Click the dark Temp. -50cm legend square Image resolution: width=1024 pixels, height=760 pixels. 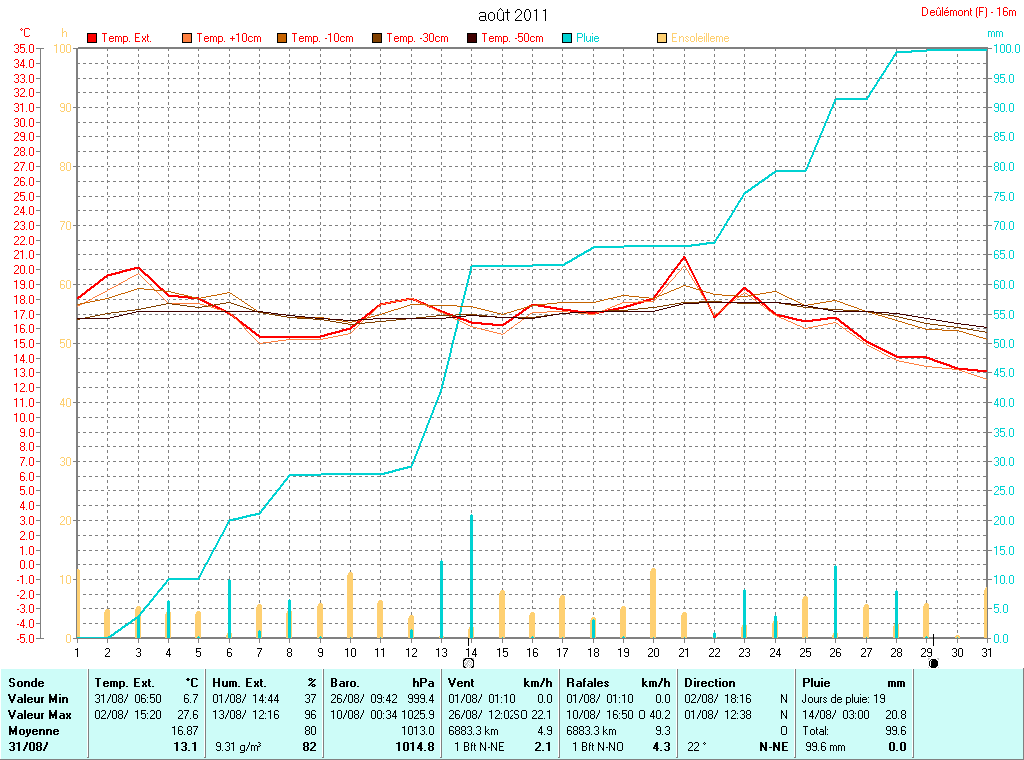coord(472,38)
